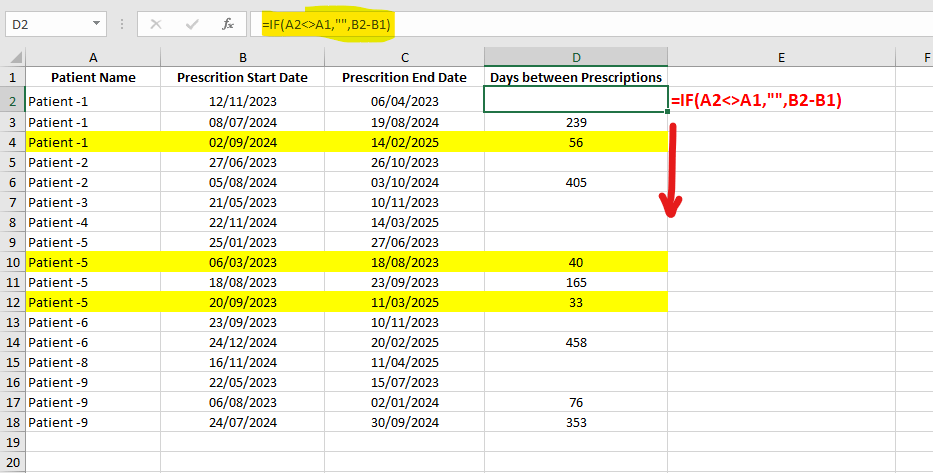Click cell with date 20/09/2023
The height and width of the screenshot is (473, 933).
[243, 302]
